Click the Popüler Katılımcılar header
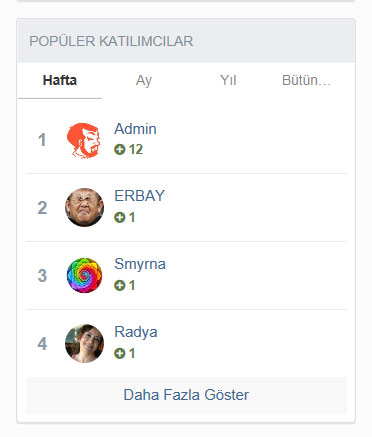This screenshot has height=437, width=372. coord(111,41)
